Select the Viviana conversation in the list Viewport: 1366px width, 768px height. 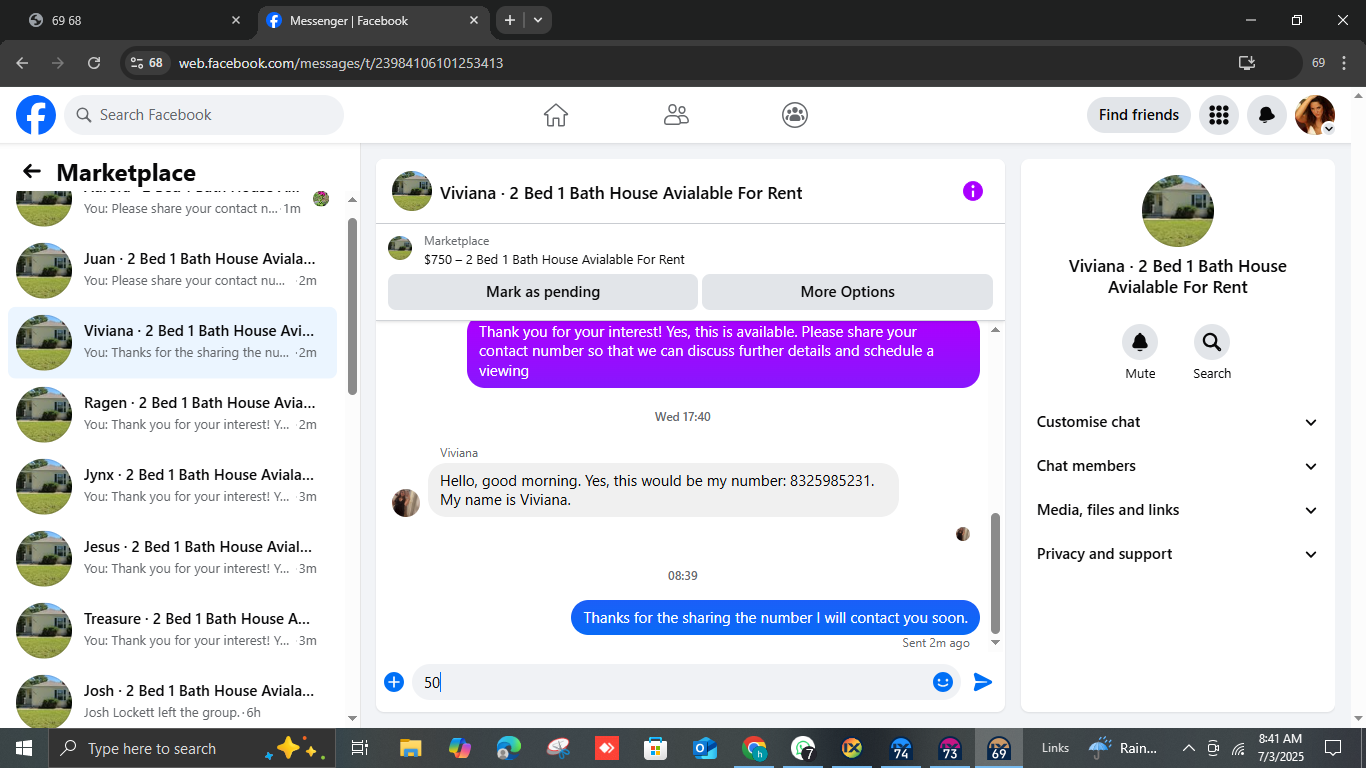tap(172, 342)
